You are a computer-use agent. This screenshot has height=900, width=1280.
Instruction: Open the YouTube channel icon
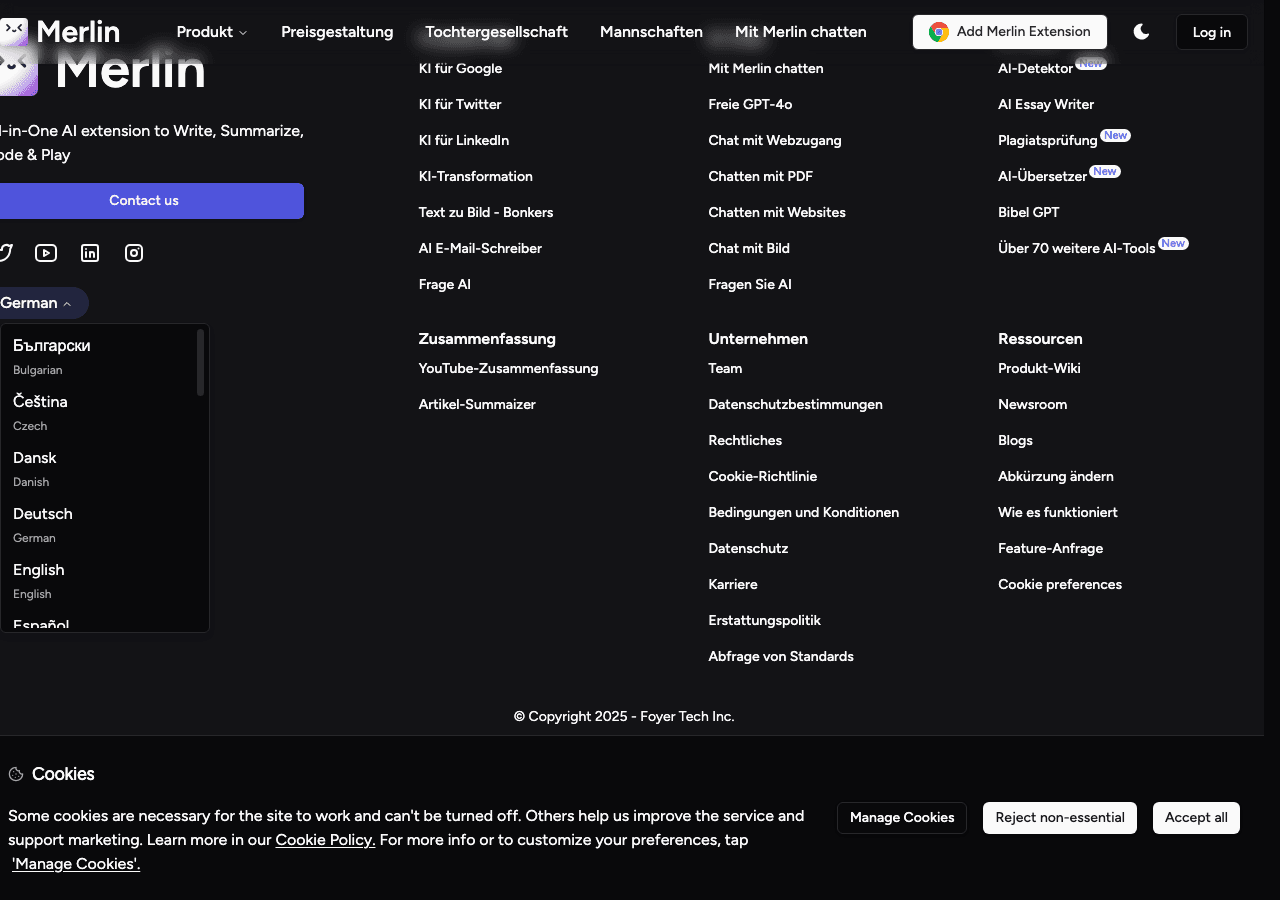(45, 253)
